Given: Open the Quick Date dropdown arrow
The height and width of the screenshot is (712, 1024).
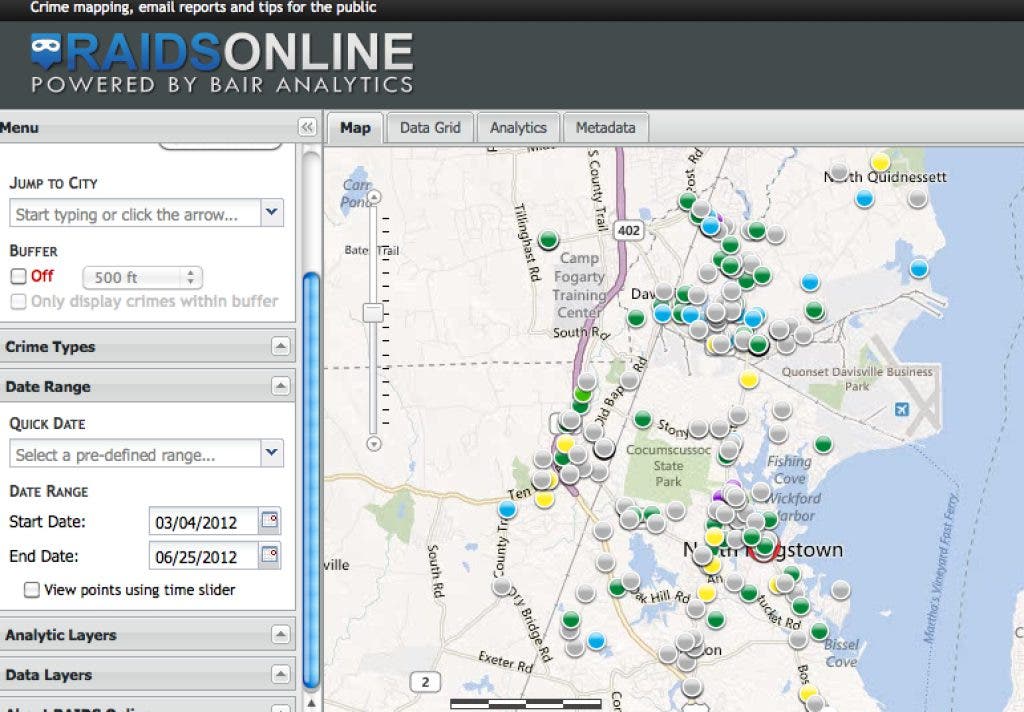Looking at the screenshot, I should point(272,453).
